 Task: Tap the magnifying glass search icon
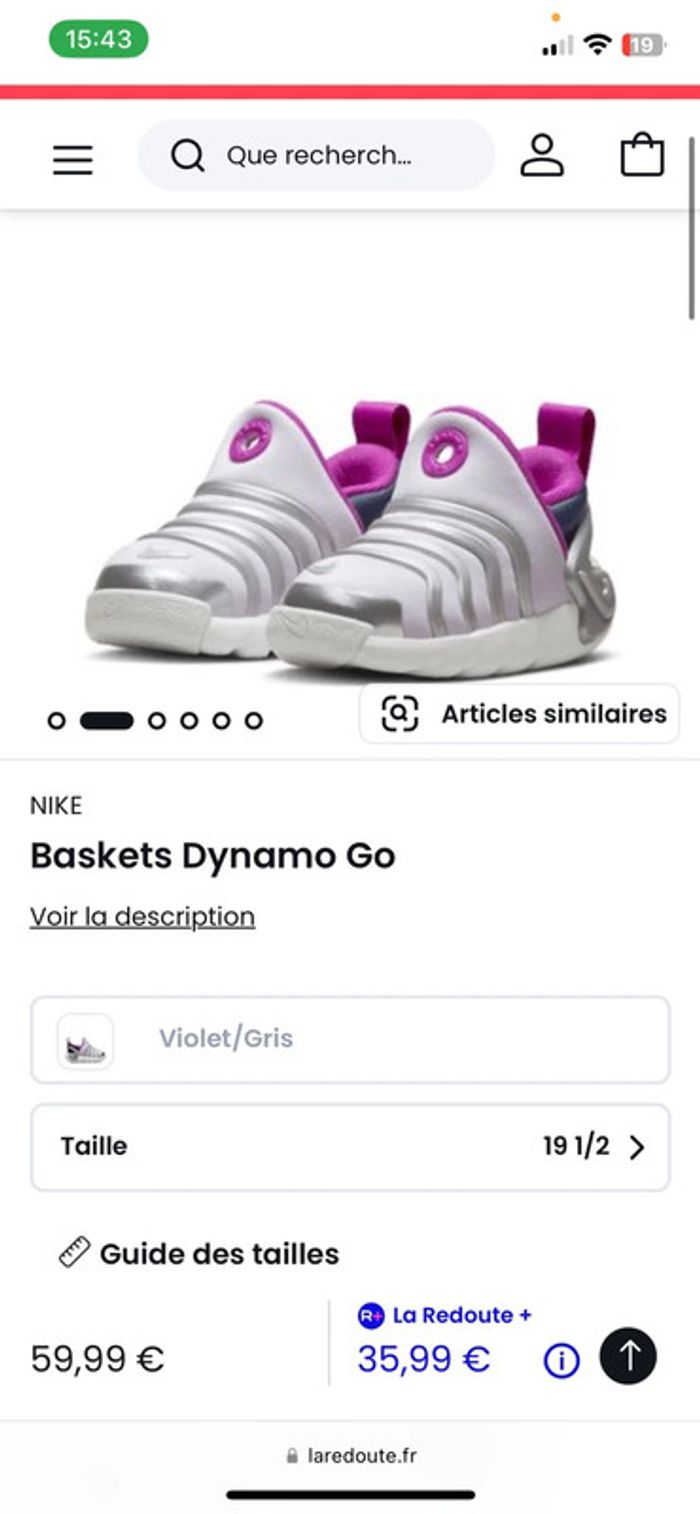[187, 156]
